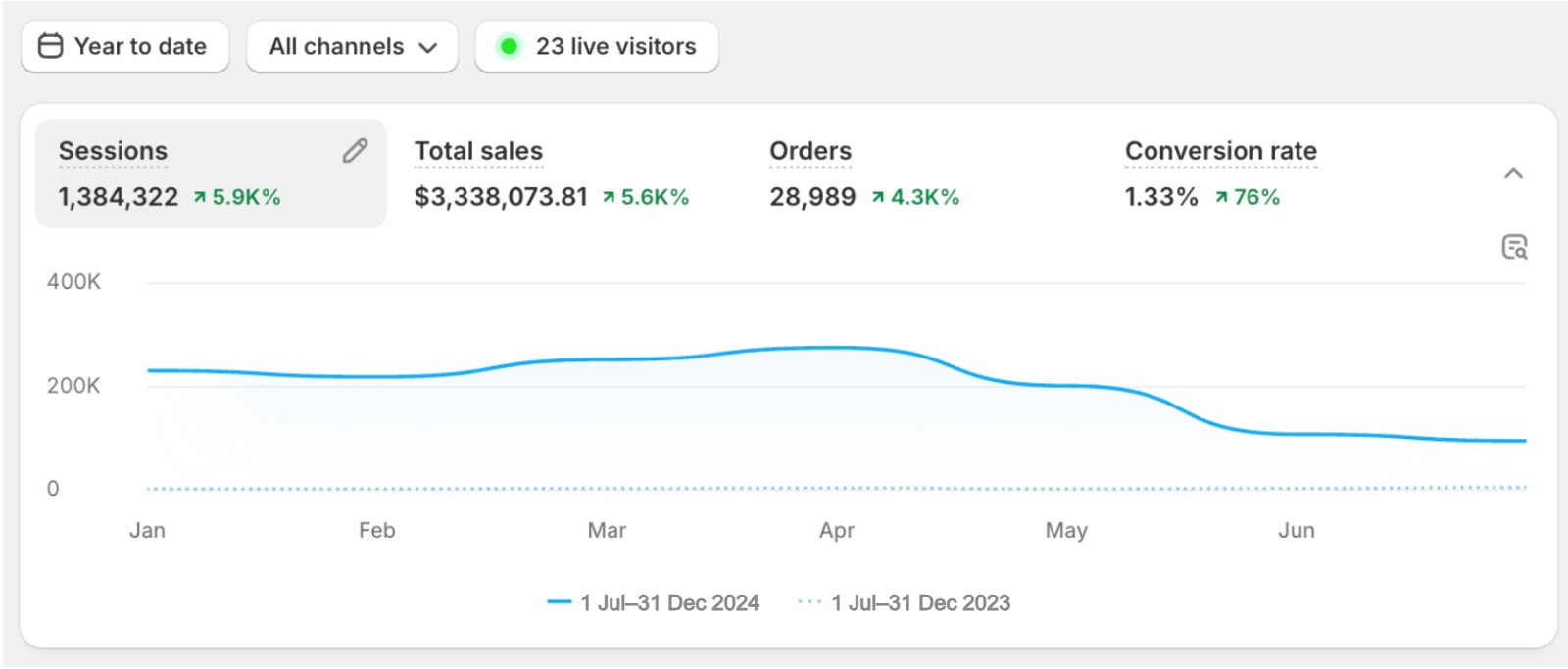
Task: Click the calendar icon in date filter
Action: [x=50, y=46]
